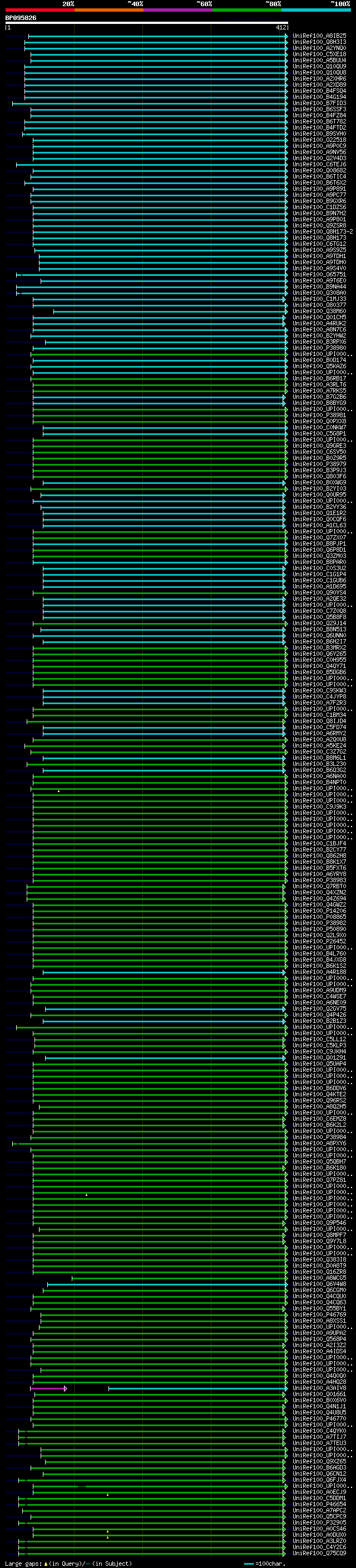Image resolution: width=356 pixels, height=1568 pixels.
Task: Select the UniRef100_P08865 entry
Action: tap(319, 917)
